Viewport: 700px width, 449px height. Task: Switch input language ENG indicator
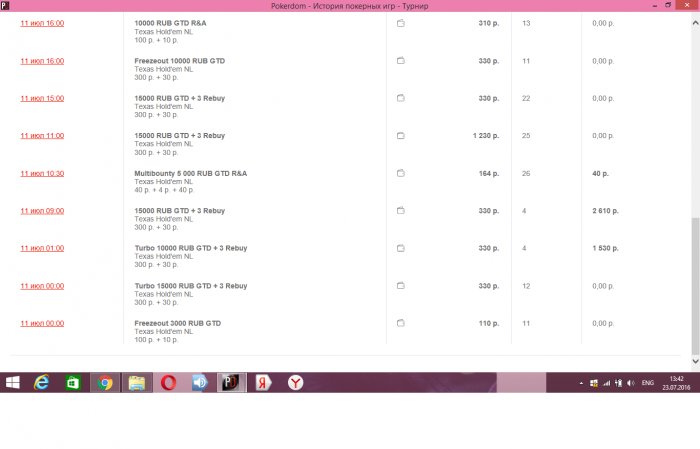pyautogui.click(x=647, y=383)
